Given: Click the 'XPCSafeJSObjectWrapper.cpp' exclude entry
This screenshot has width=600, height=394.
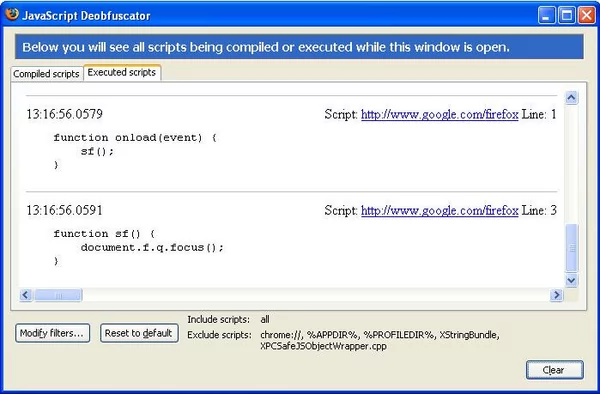Looking at the screenshot, I should pos(323,346).
